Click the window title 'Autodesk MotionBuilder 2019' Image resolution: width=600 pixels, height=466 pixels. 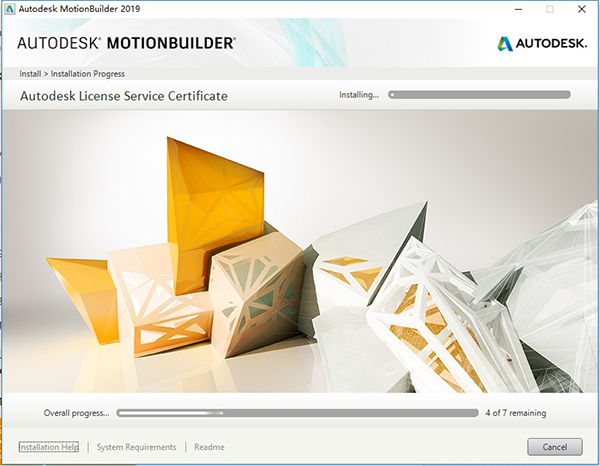pos(75,9)
